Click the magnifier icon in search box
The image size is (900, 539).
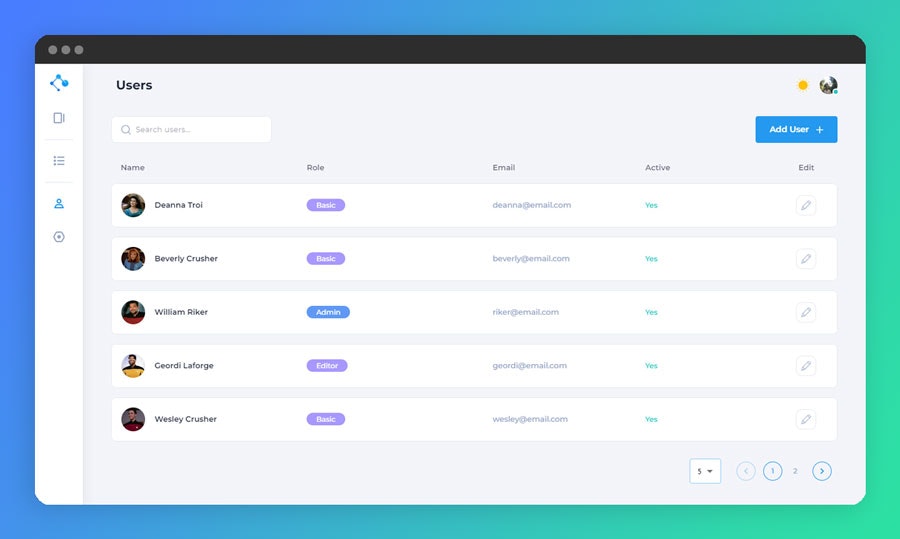pyautogui.click(x=126, y=130)
